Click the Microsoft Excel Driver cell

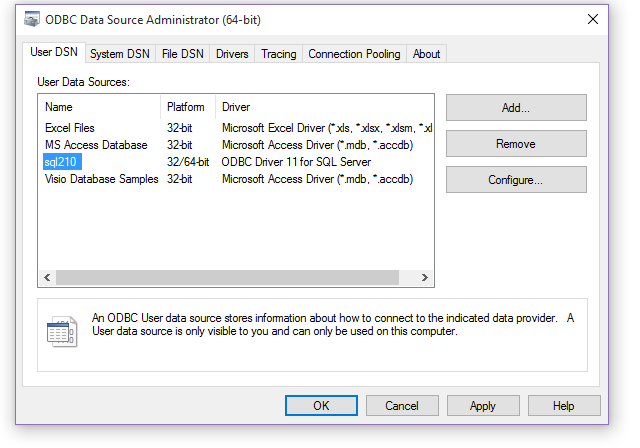[327, 128]
